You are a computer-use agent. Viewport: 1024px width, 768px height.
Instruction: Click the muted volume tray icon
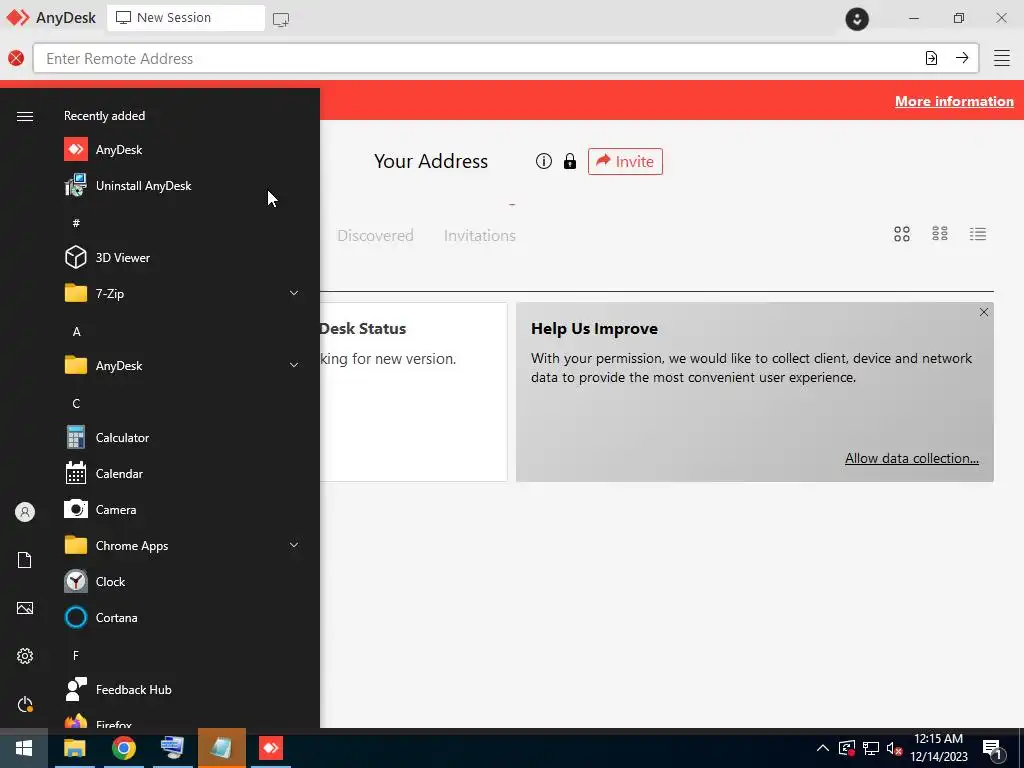[894, 748]
